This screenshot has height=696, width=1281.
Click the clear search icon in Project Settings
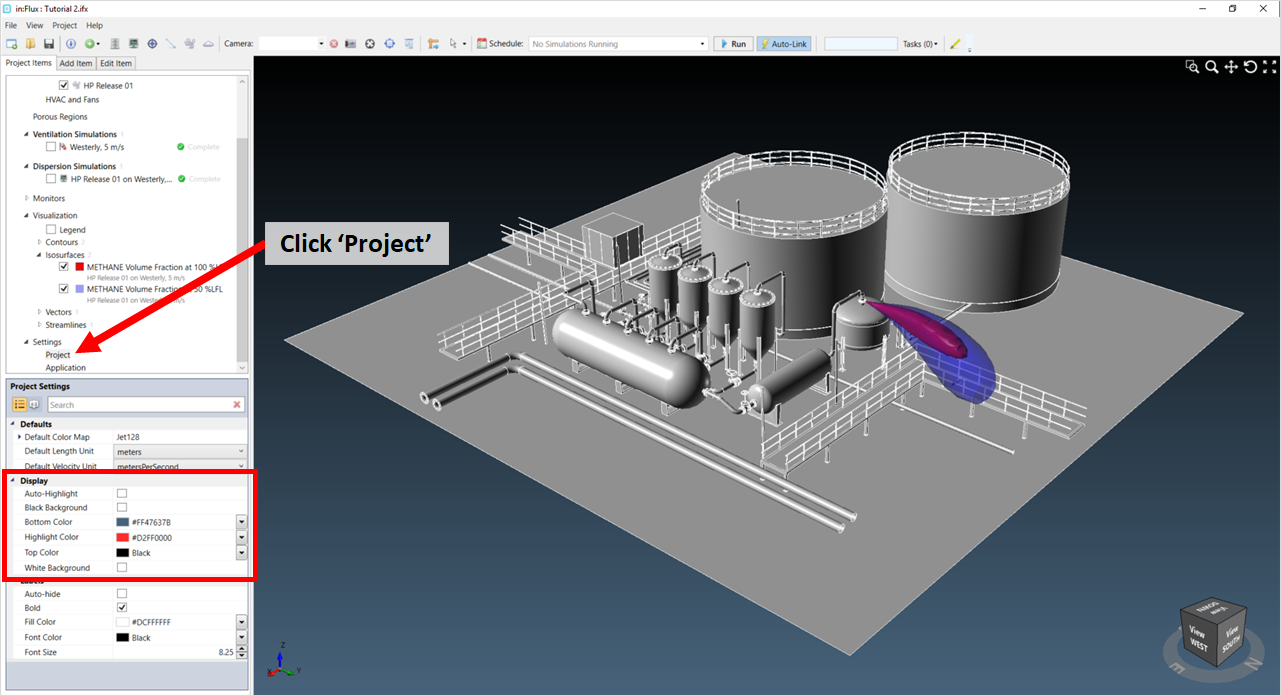[237, 404]
